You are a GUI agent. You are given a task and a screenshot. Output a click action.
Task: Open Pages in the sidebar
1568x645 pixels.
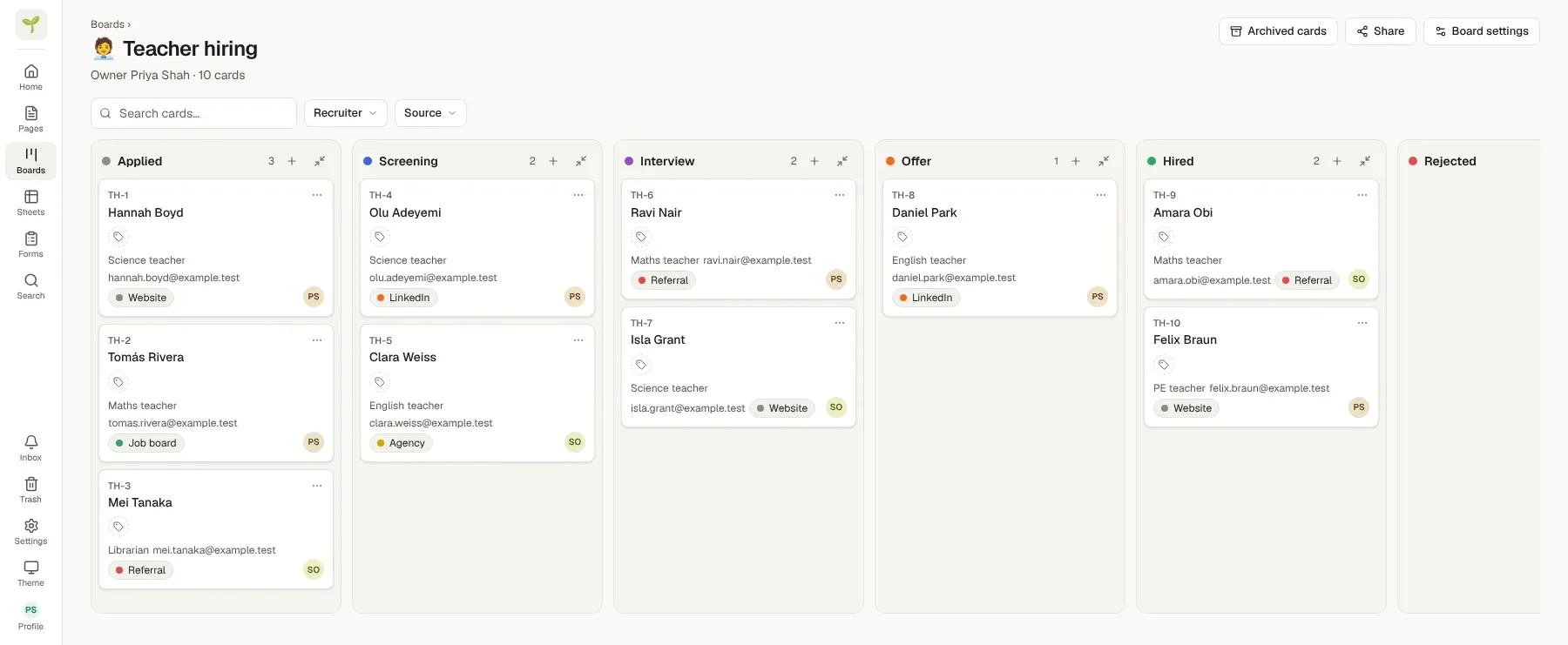(x=30, y=119)
